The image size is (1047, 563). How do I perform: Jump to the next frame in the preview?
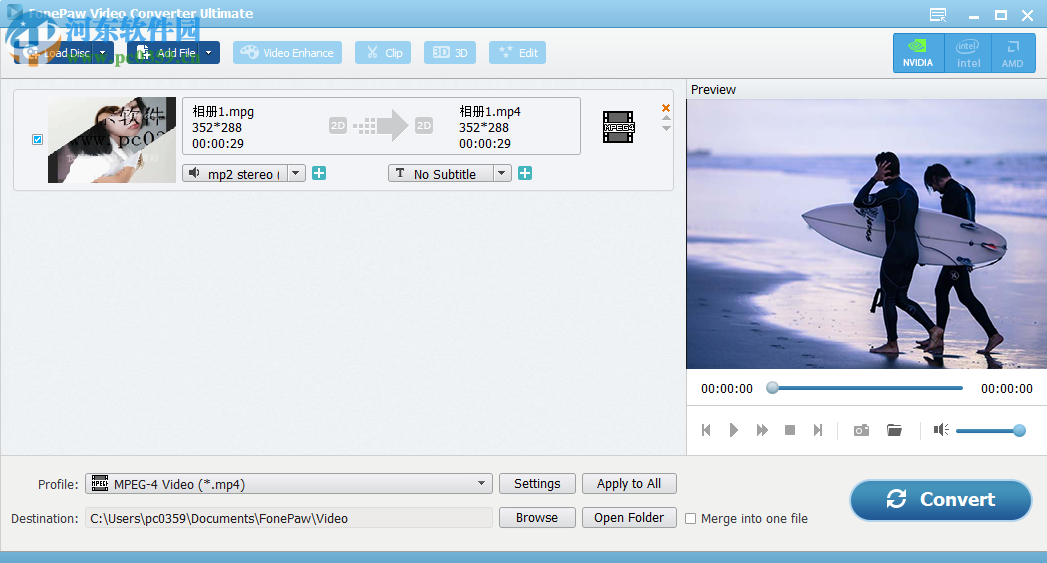(x=818, y=430)
